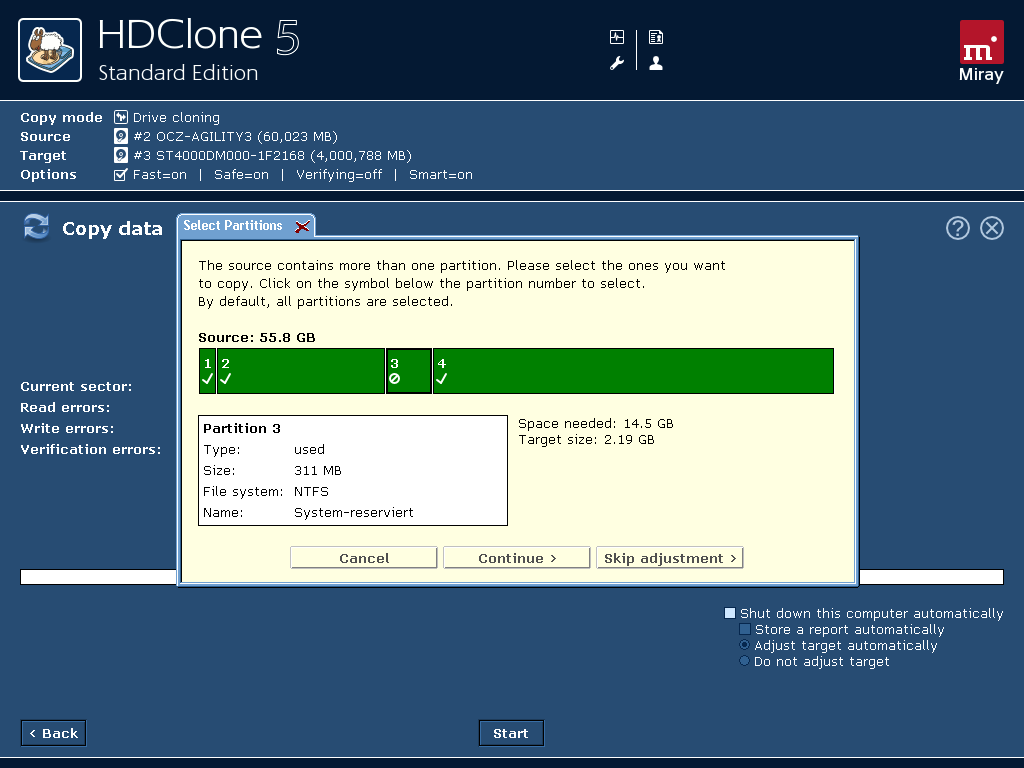Select Adjust target automatically radio button
Screen dimensions: 1024x768
click(744, 645)
